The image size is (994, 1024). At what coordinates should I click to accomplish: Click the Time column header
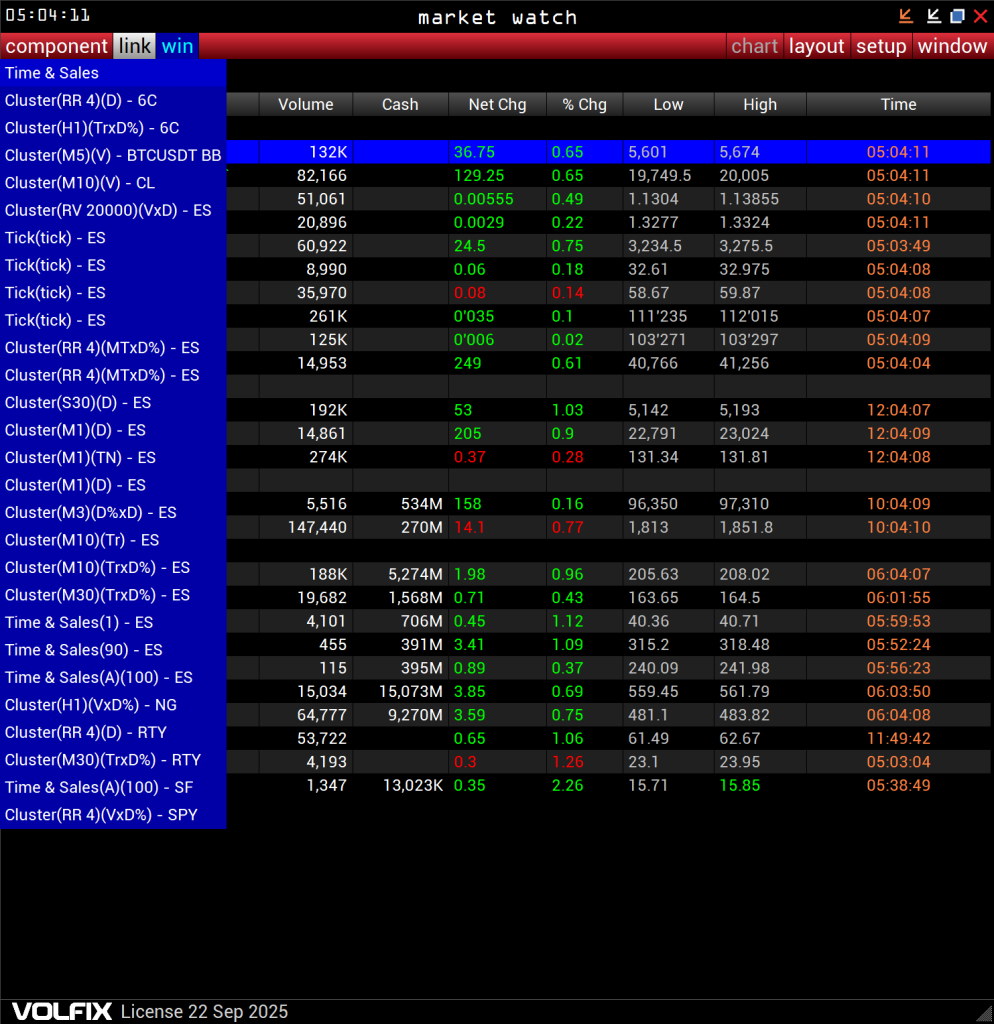tap(899, 104)
